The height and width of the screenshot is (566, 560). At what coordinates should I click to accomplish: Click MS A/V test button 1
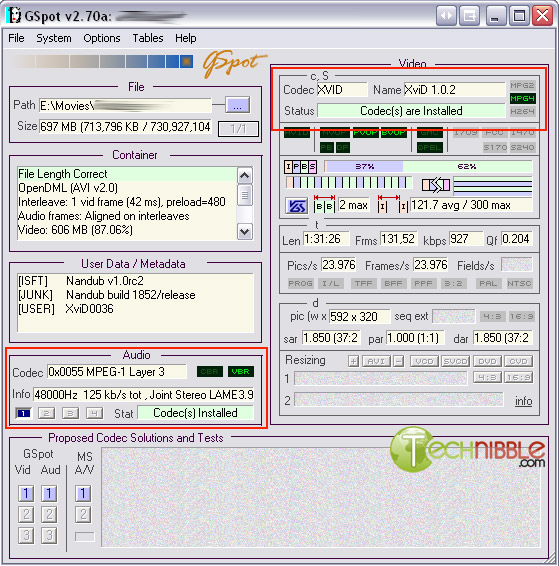(x=83, y=493)
